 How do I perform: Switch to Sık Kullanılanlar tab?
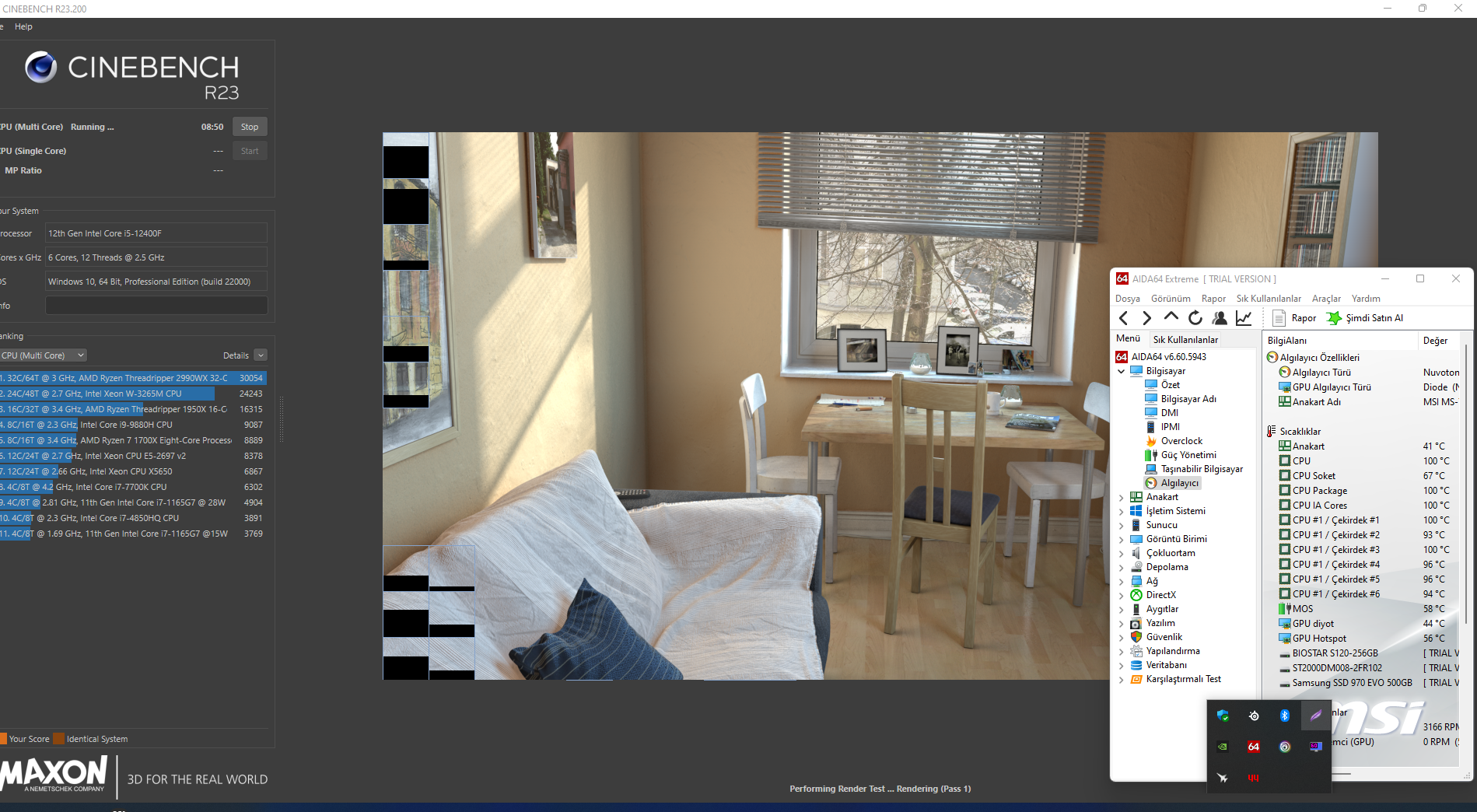1185,340
